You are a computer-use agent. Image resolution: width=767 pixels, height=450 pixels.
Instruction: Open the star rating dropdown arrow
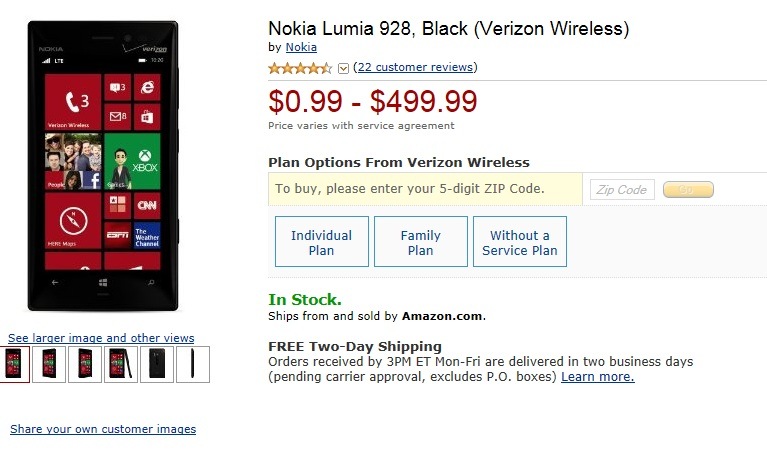[343, 68]
